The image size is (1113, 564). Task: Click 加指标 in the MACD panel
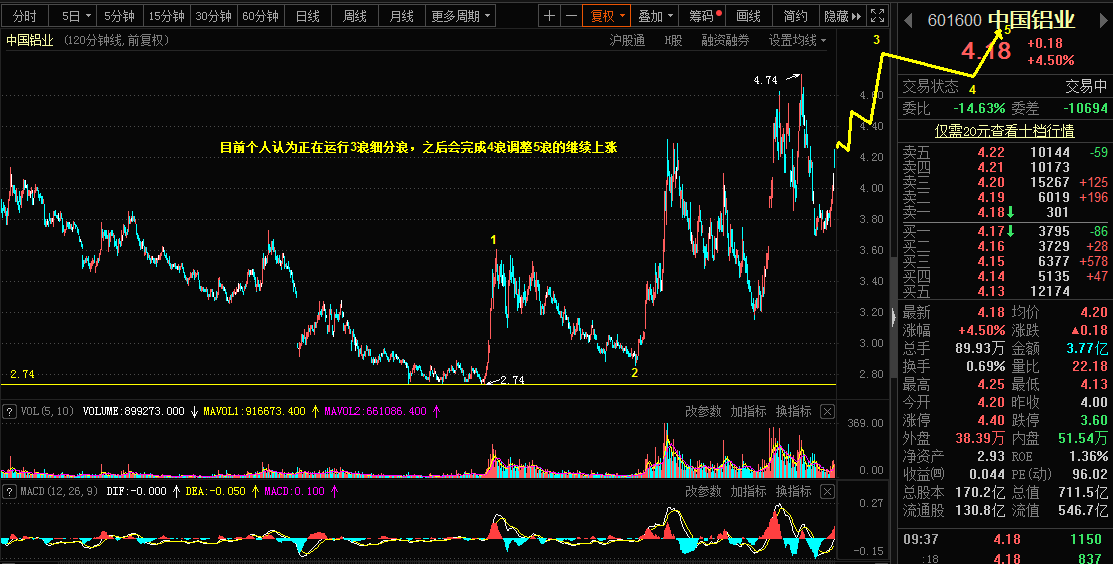[748, 491]
